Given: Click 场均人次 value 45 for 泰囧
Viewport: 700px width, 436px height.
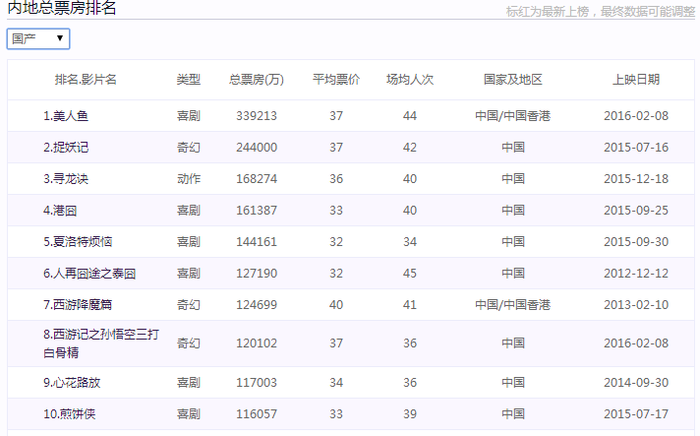Looking at the screenshot, I should [410, 274].
